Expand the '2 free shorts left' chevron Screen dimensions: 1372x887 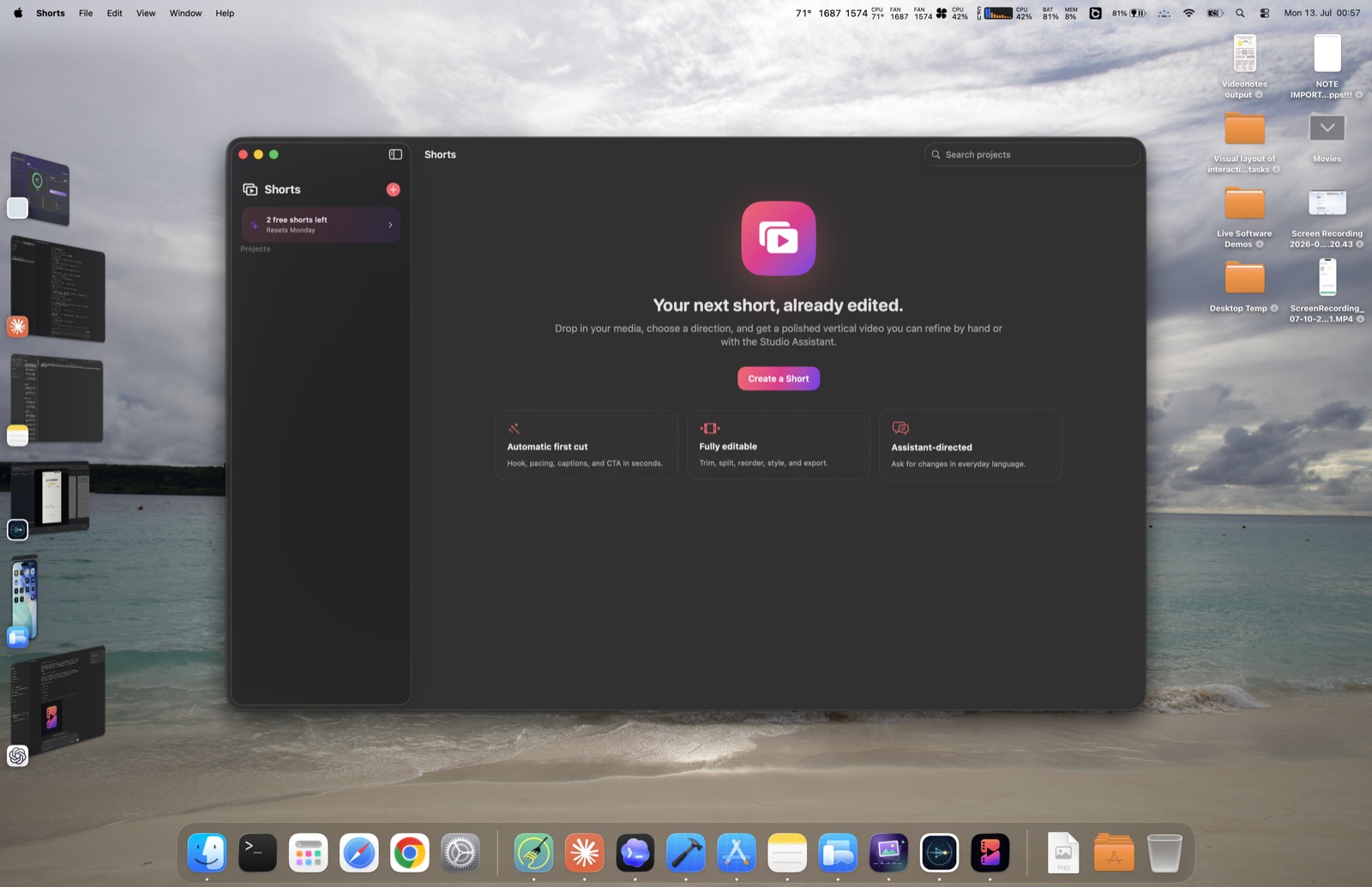click(390, 225)
